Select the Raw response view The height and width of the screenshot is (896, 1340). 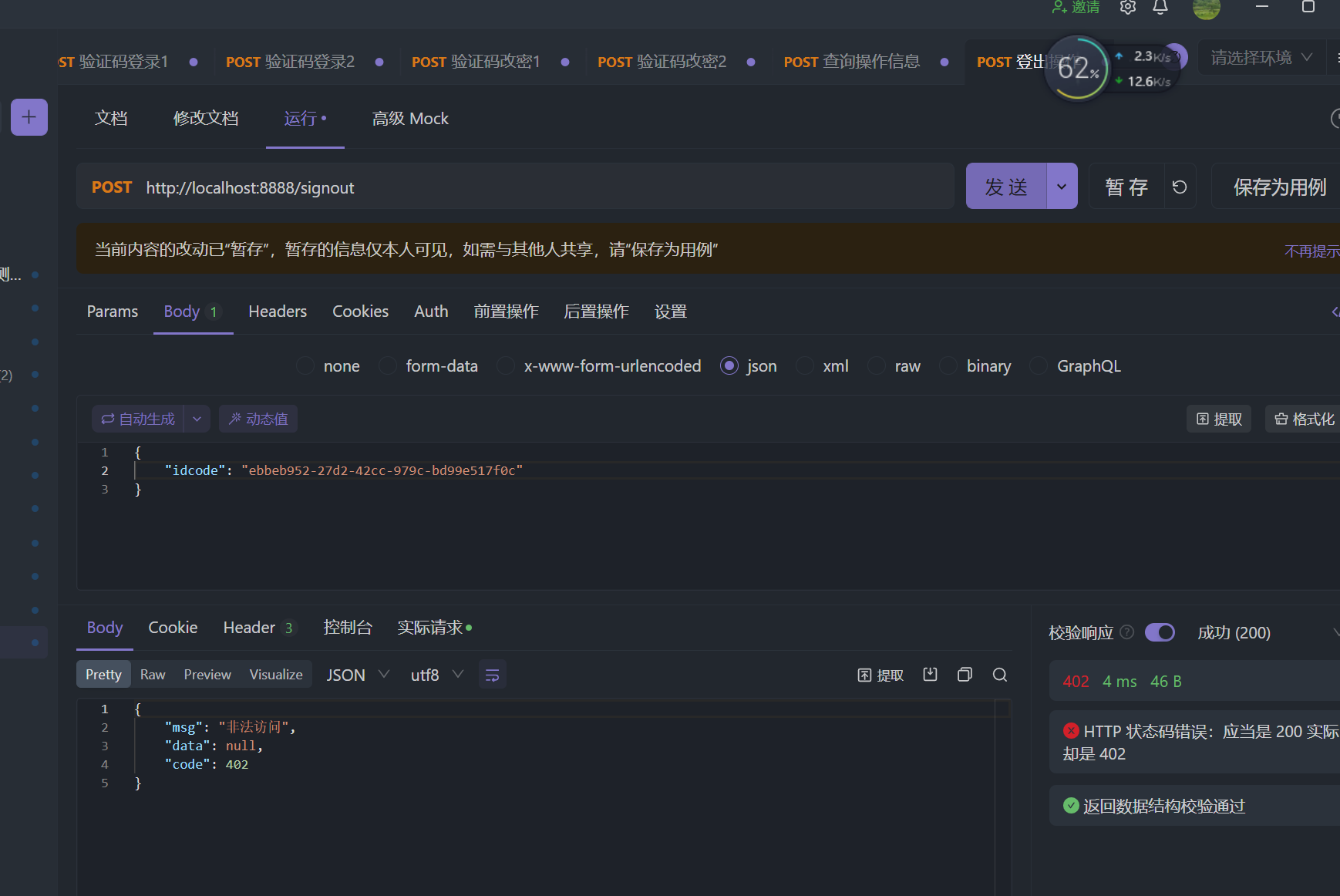click(153, 675)
